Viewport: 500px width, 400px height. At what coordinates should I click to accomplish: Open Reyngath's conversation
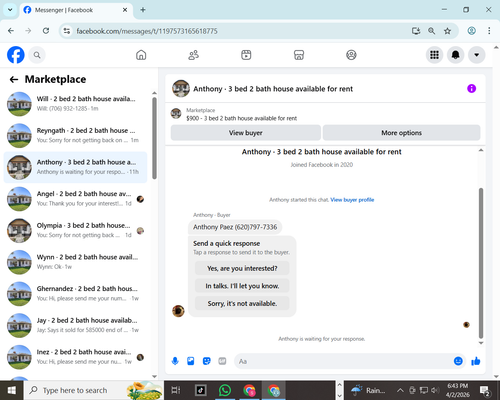75,135
